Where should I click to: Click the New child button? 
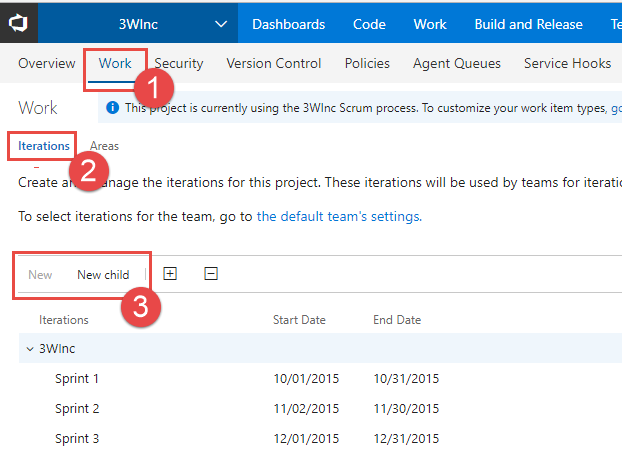pyautogui.click(x=103, y=275)
